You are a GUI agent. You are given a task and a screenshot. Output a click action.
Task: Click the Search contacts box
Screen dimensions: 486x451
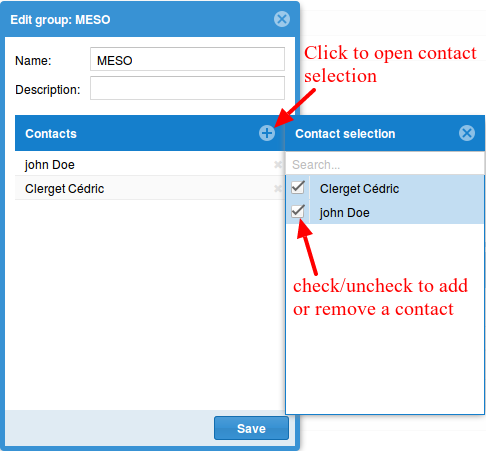[385, 164]
